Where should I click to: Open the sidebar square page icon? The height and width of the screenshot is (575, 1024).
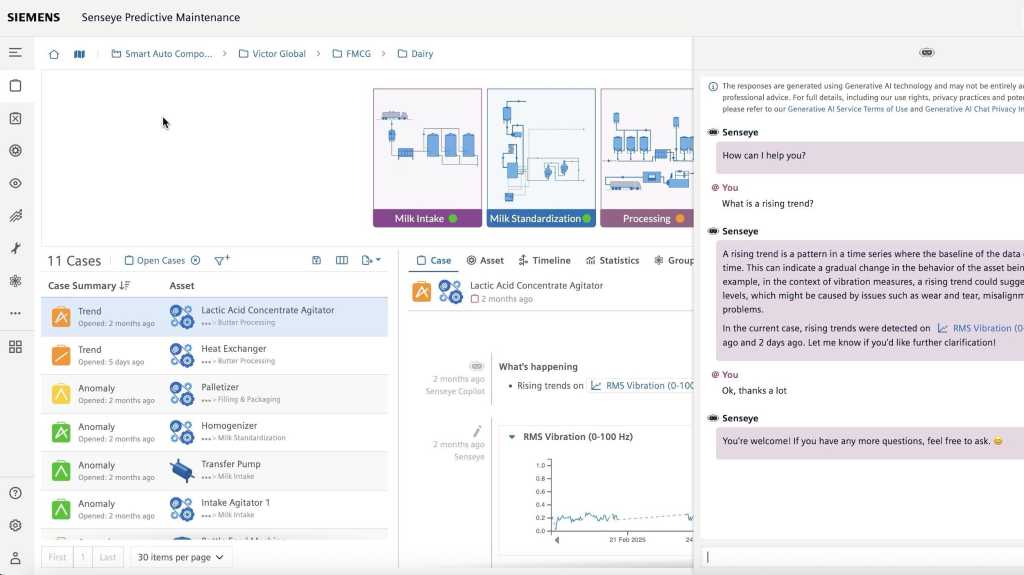[15, 86]
